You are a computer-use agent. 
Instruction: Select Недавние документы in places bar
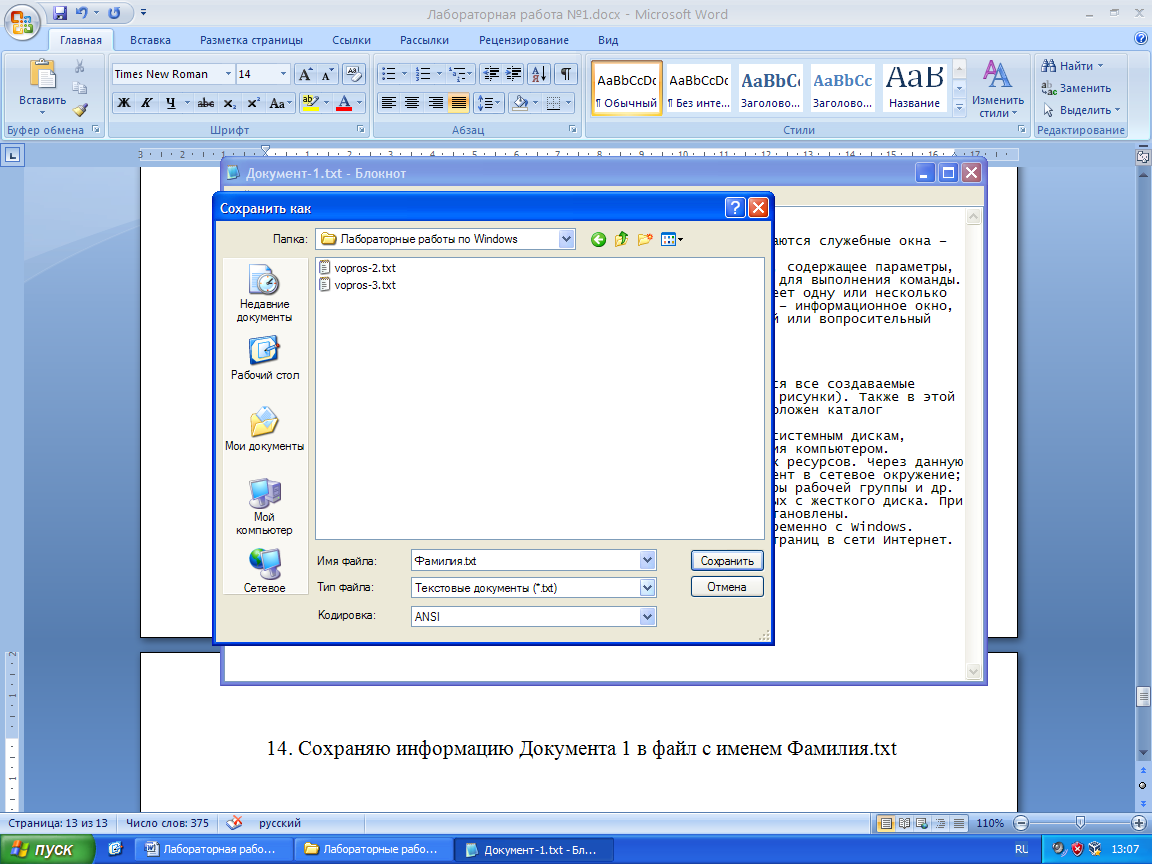point(264,294)
